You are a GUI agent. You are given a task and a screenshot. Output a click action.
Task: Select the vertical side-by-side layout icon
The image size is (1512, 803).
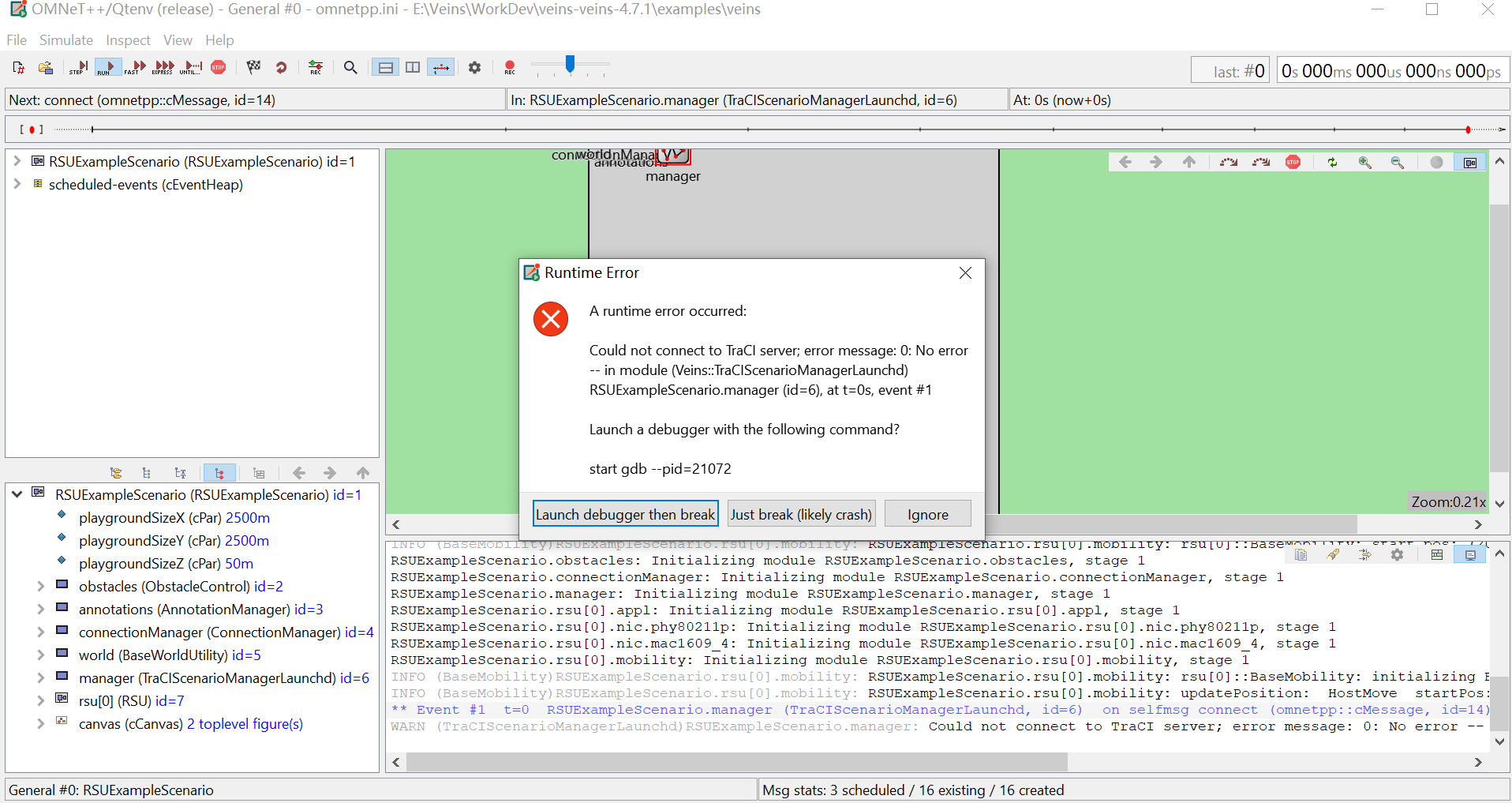pyautogui.click(x=413, y=68)
